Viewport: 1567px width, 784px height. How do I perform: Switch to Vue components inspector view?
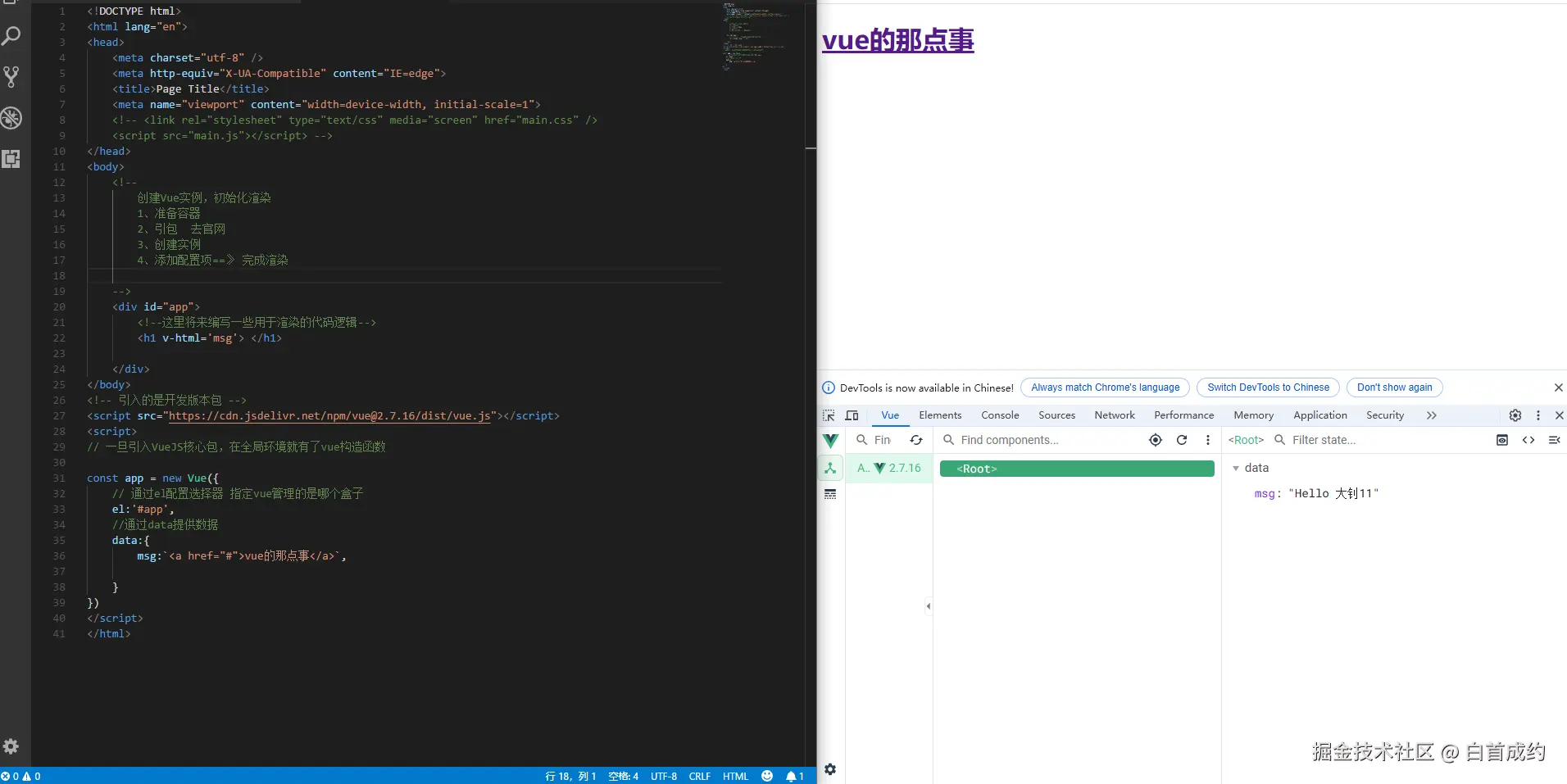tap(830, 469)
